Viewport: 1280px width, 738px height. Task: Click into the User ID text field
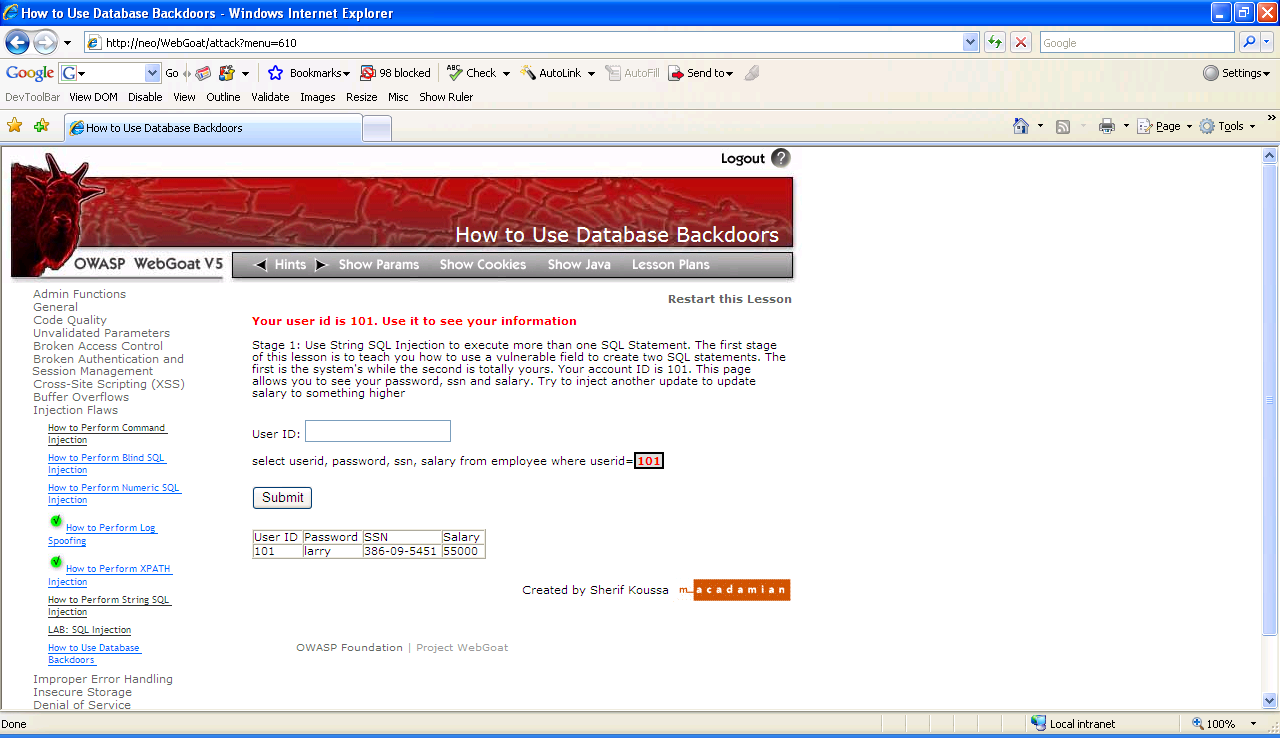tap(377, 431)
